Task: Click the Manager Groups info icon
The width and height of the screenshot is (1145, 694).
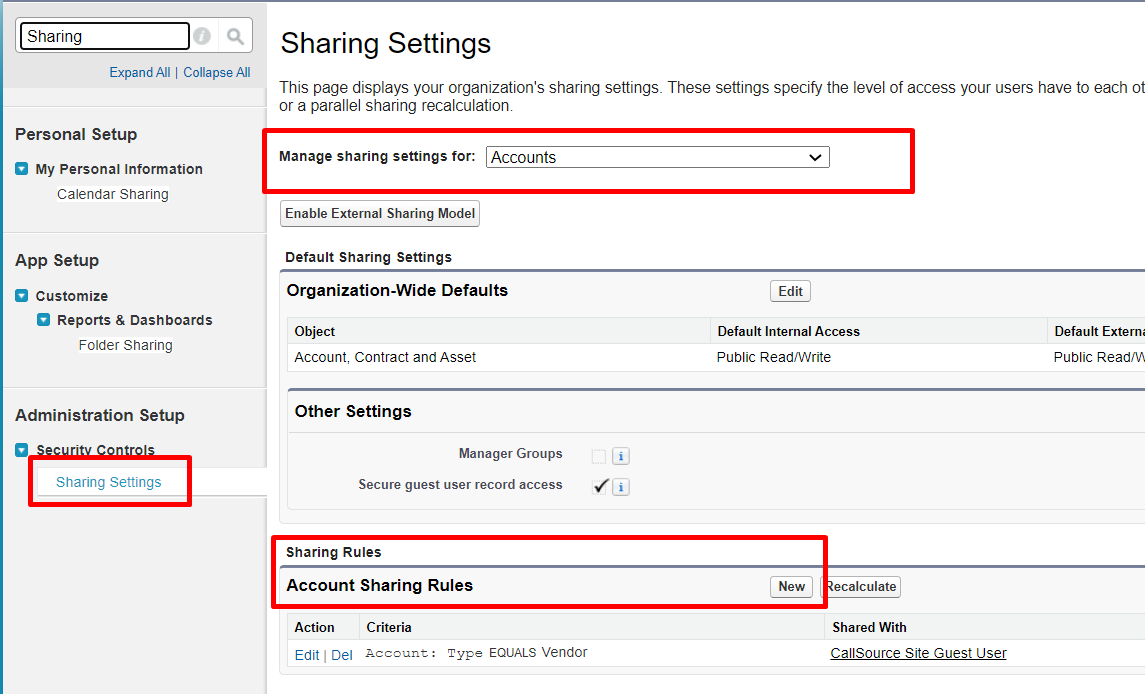Action: 621,457
